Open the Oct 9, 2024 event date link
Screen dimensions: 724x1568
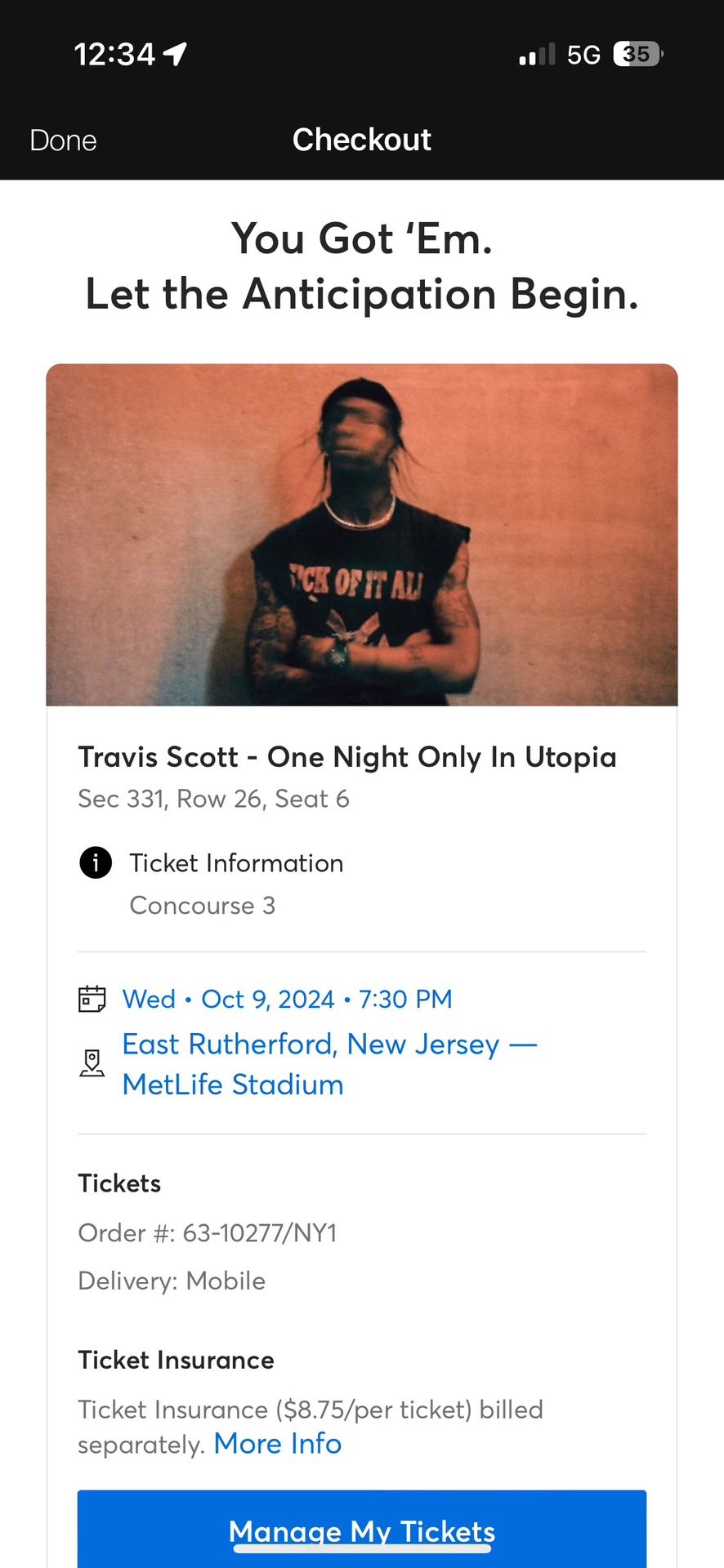pos(287,998)
